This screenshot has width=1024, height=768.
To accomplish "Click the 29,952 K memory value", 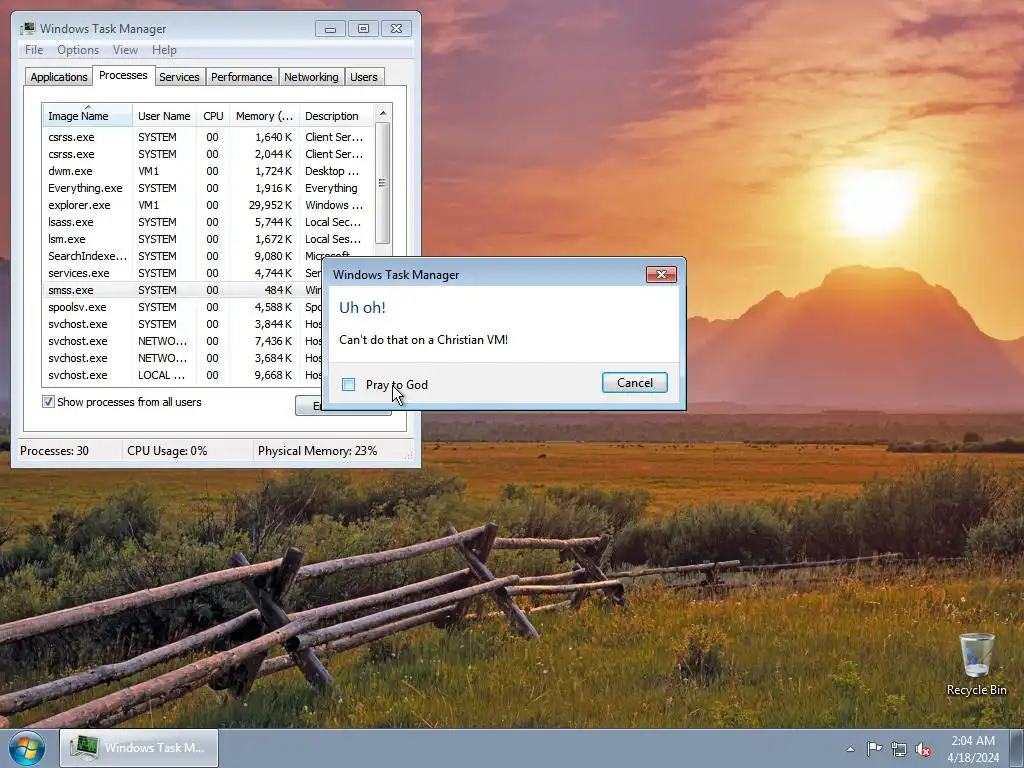I will 270,205.
